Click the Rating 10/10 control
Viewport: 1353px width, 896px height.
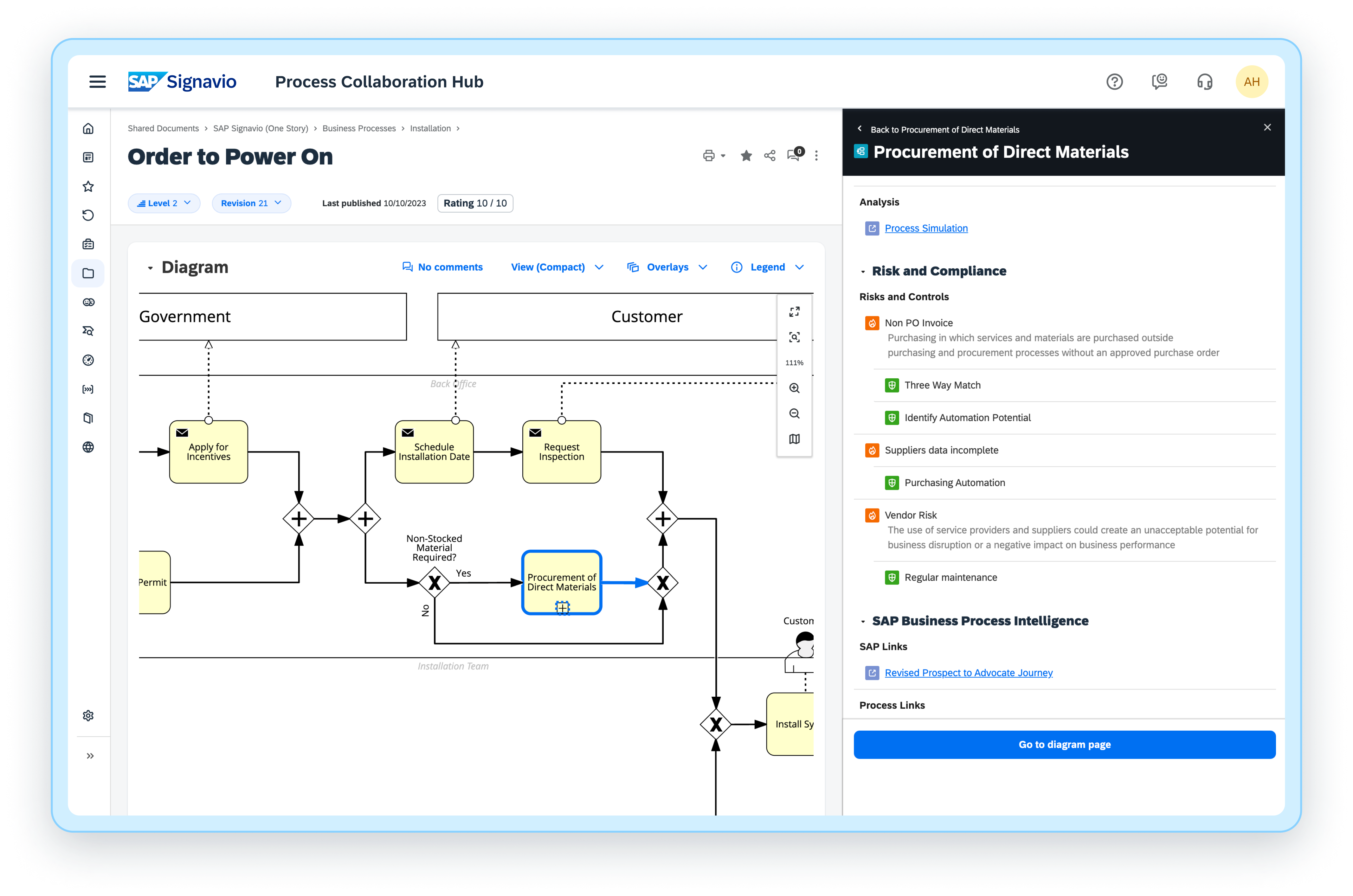474,203
